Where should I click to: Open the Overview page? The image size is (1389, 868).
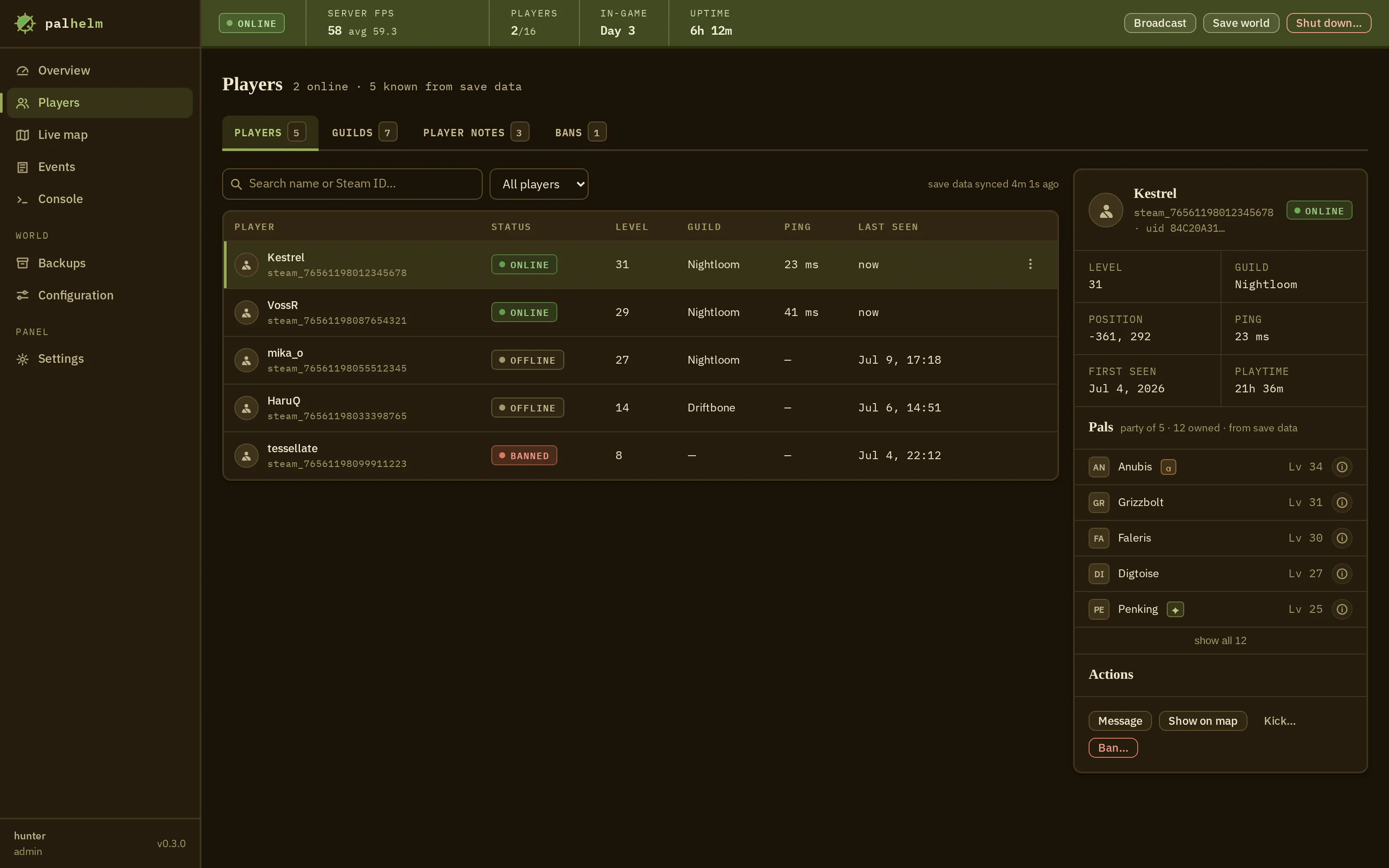(x=100, y=71)
